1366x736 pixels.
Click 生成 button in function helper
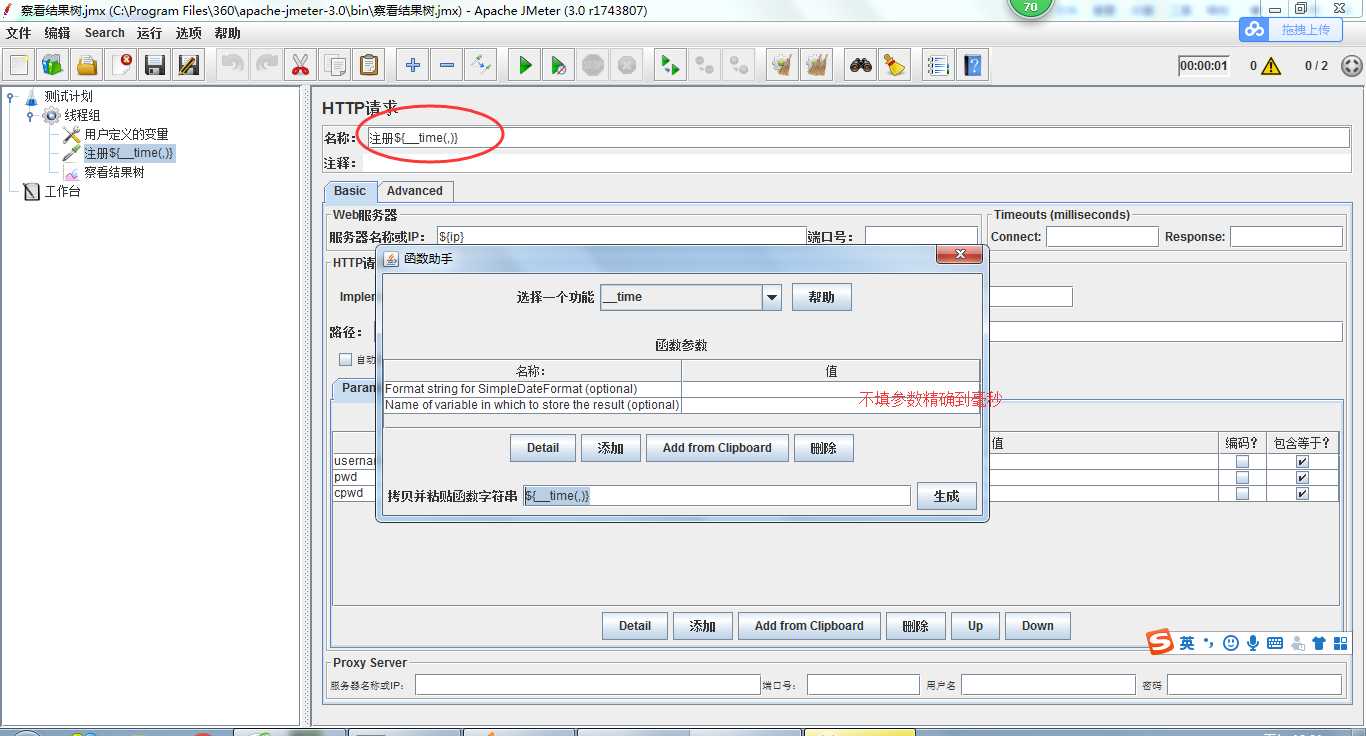[x=946, y=495]
